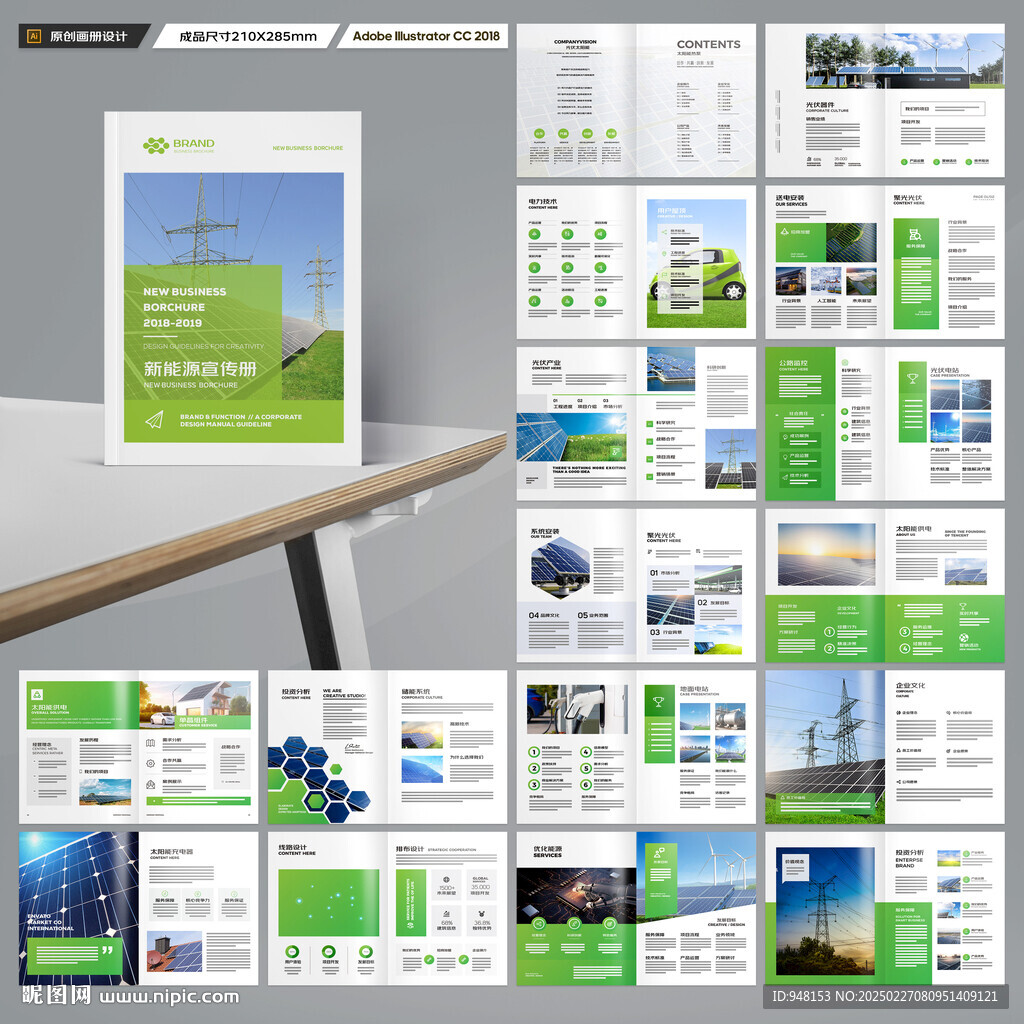Click the open book icon beside 需求分析
Screen dimensions: 1024x1024
(150, 743)
